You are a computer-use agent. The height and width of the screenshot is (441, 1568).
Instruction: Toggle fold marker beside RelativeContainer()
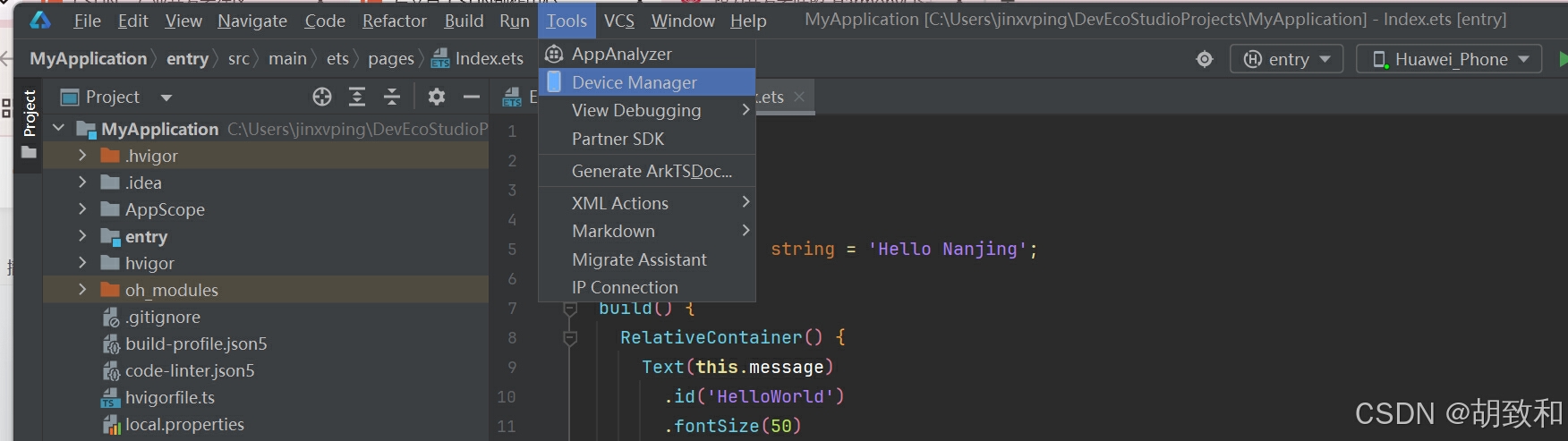tap(570, 338)
